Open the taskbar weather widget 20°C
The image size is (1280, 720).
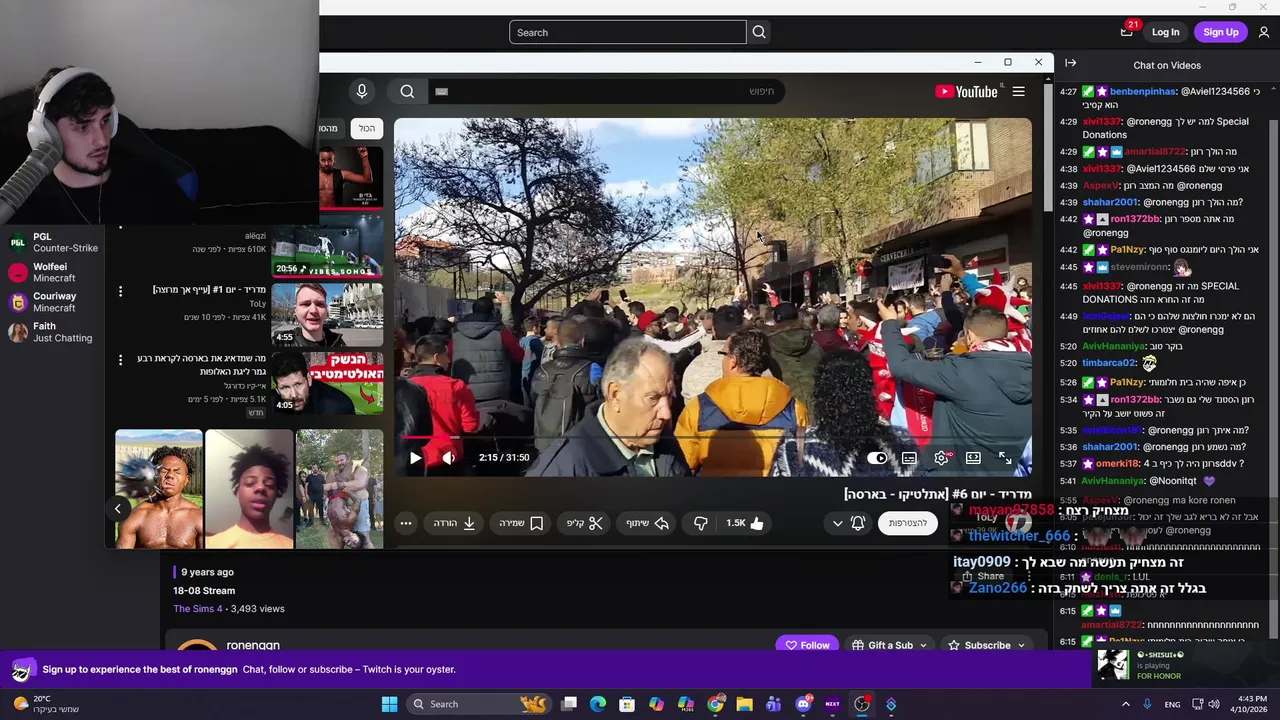44,704
